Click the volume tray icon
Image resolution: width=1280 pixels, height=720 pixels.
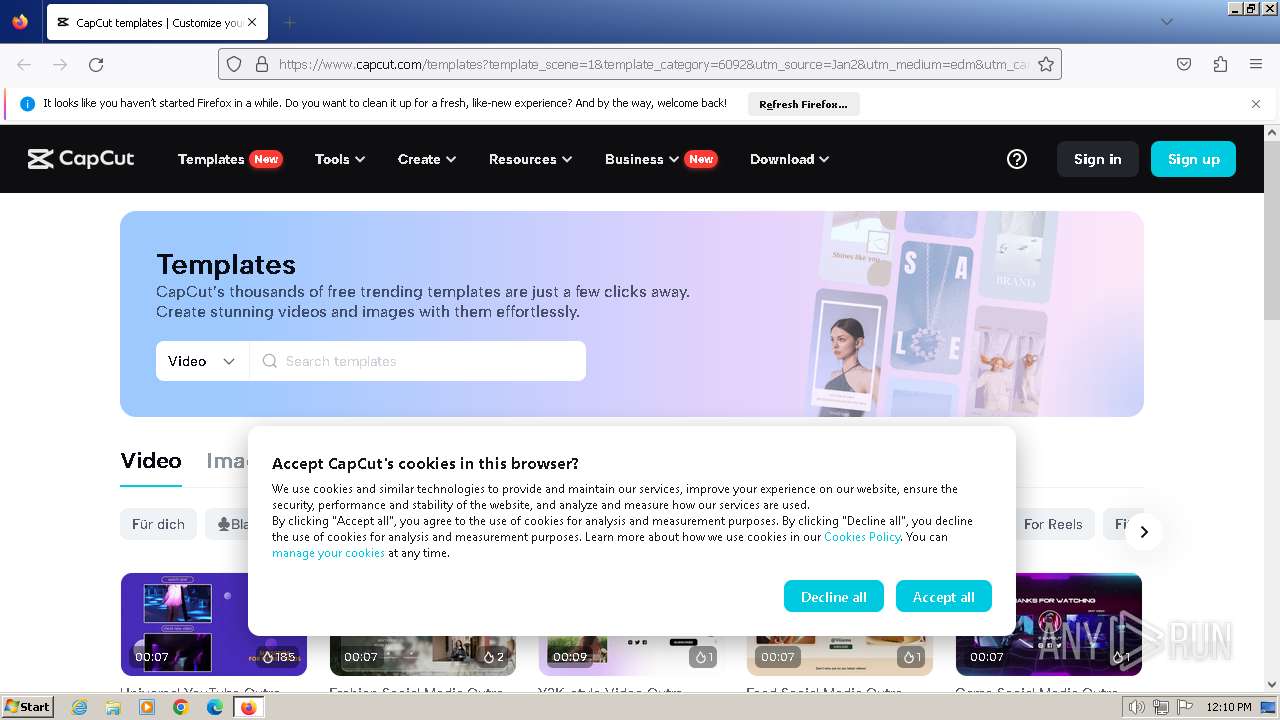point(1137,707)
